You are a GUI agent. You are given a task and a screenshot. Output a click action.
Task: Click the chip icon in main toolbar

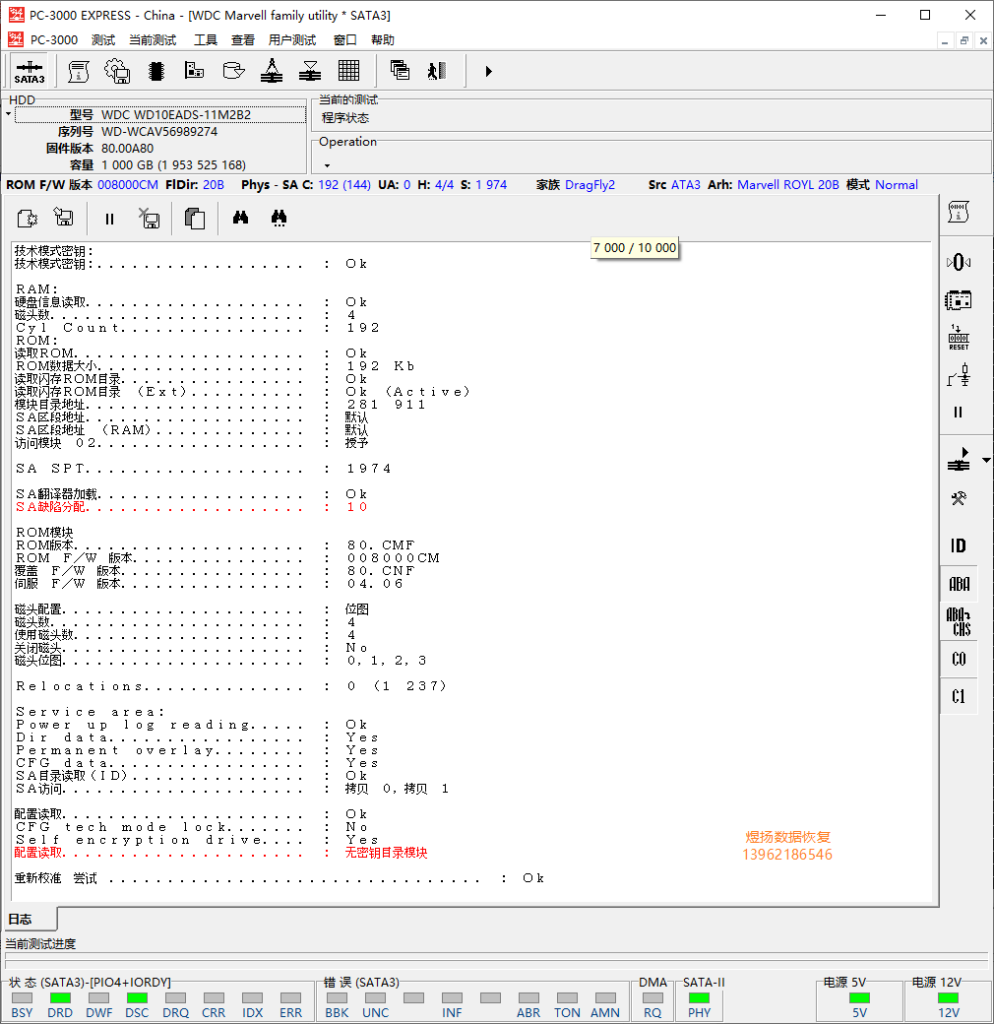pos(156,71)
